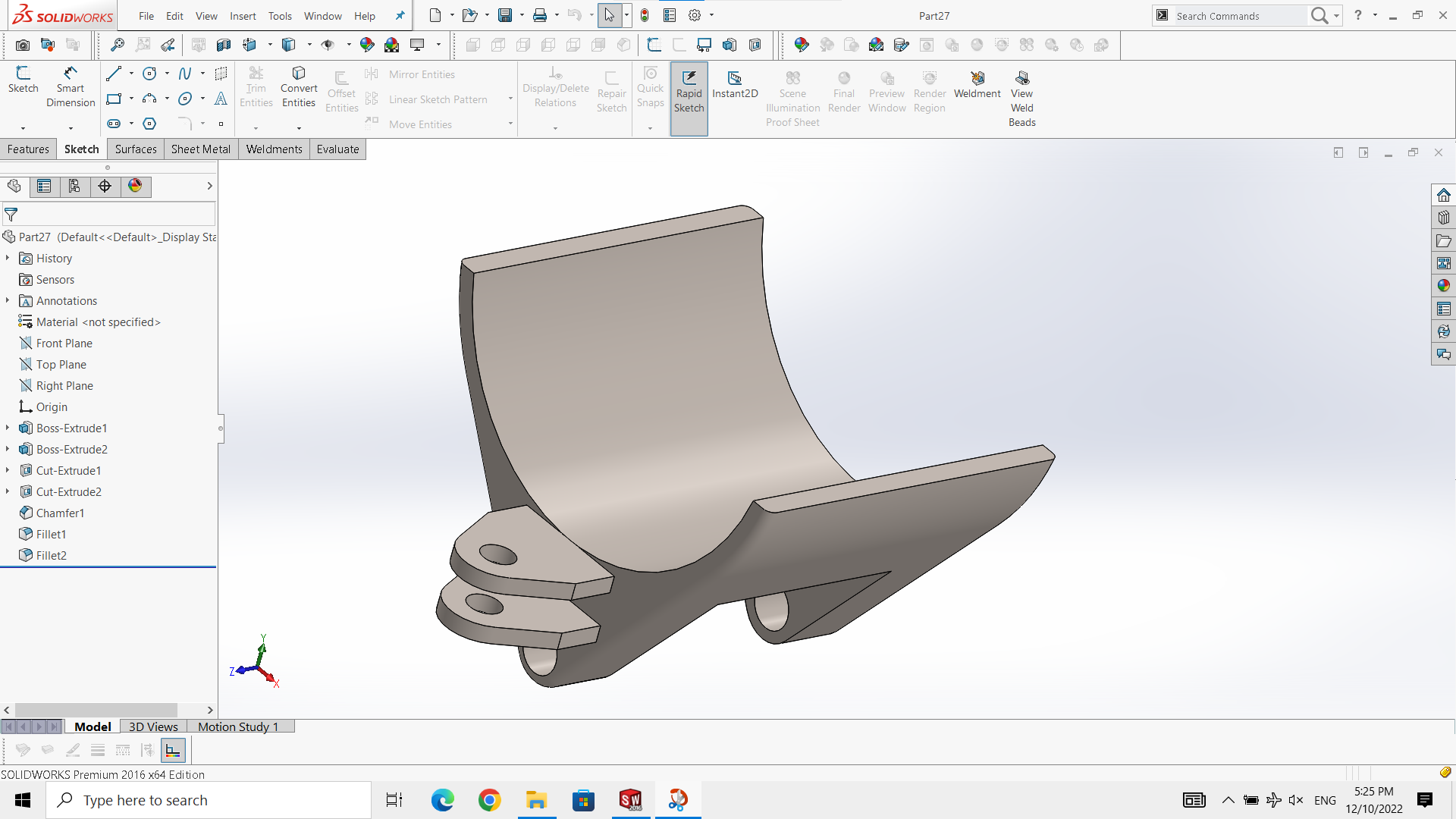Switch to the Evaluate tab
The height and width of the screenshot is (819, 1456).
tap(337, 149)
